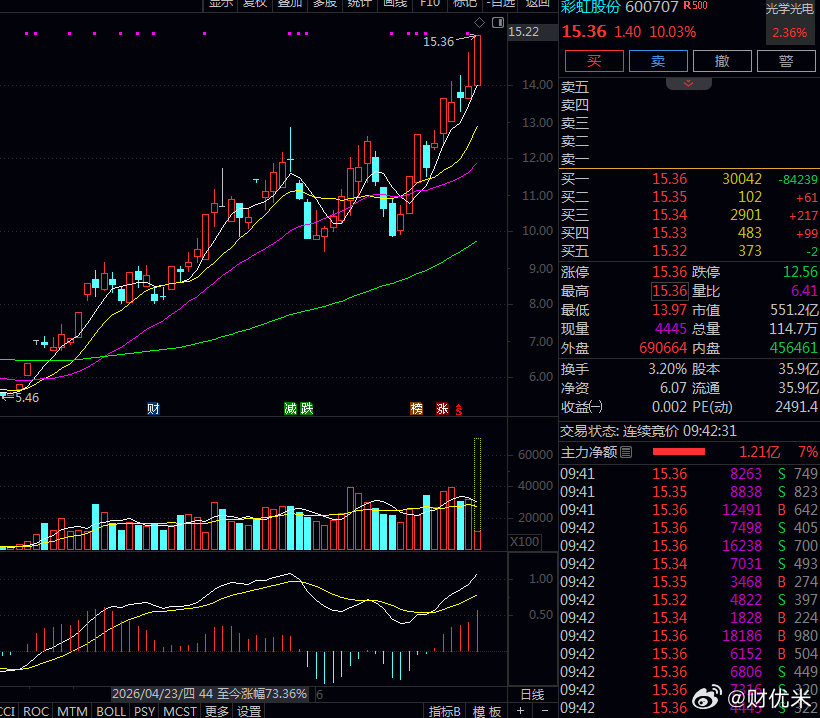Click the 榜 marker under the chart
The image size is (820, 718).
pos(416,408)
